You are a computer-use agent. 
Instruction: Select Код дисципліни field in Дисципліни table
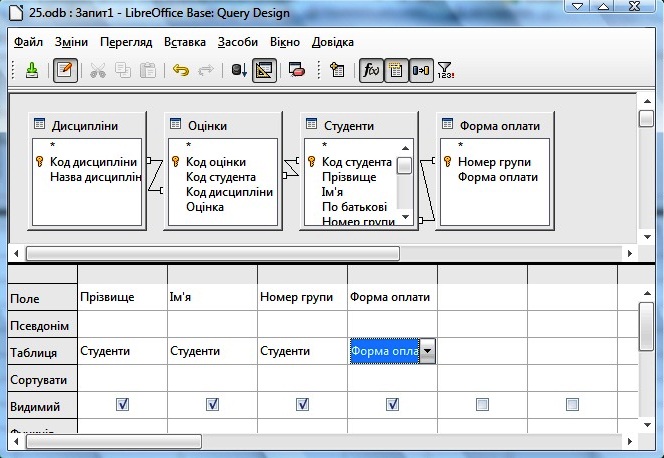click(94, 162)
